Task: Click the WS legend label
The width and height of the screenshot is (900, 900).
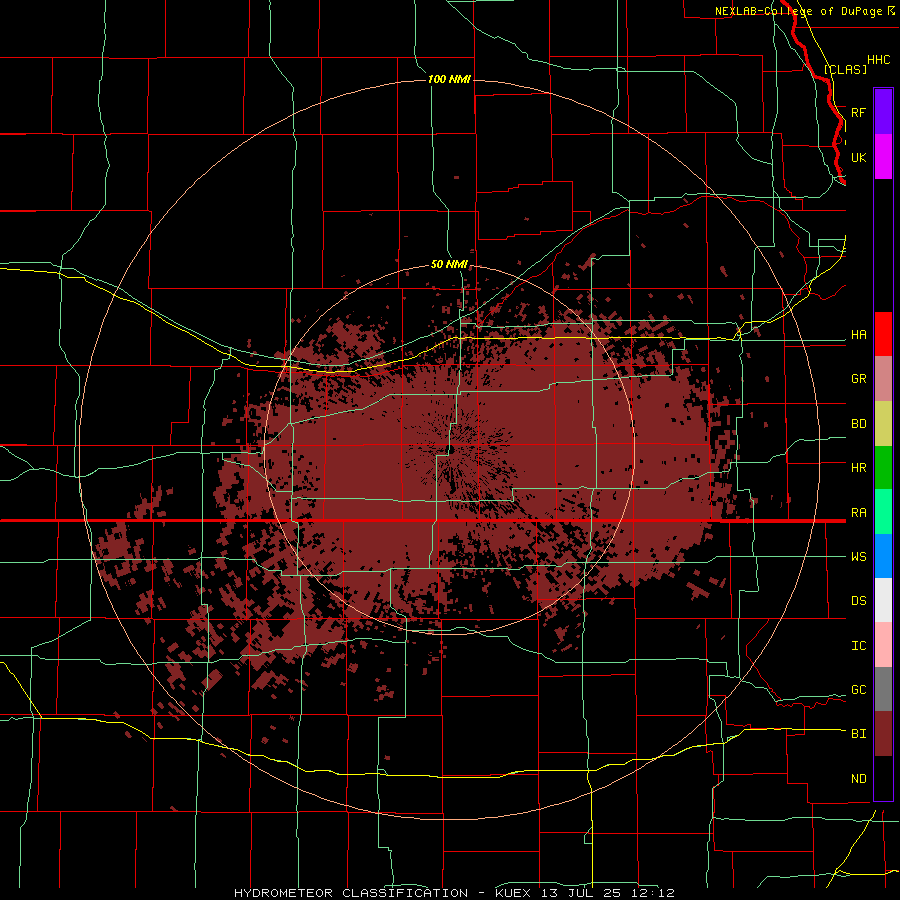Action: tap(858, 556)
